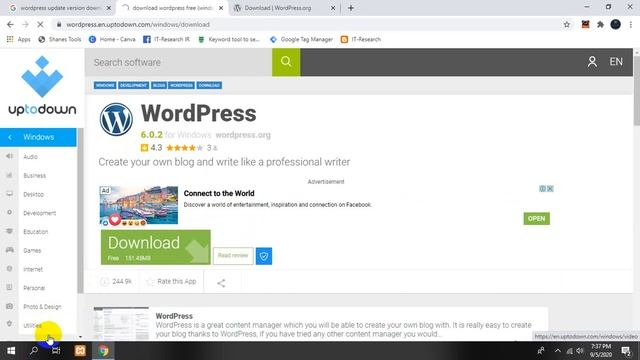Click the BLOGS breadcrumb tag
The height and width of the screenshot is (360, 640).
(x=159, y=85)
